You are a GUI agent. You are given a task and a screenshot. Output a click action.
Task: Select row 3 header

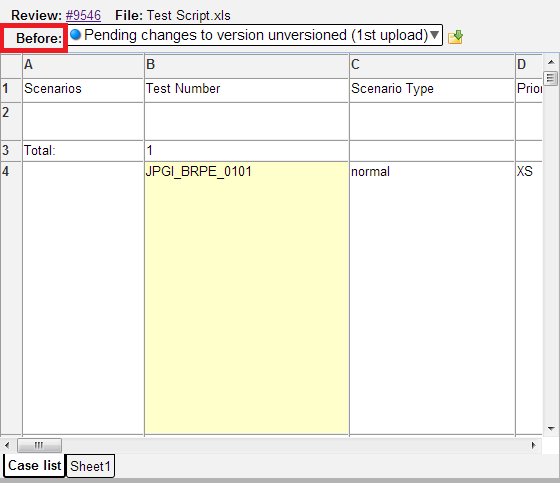[11, 151]
